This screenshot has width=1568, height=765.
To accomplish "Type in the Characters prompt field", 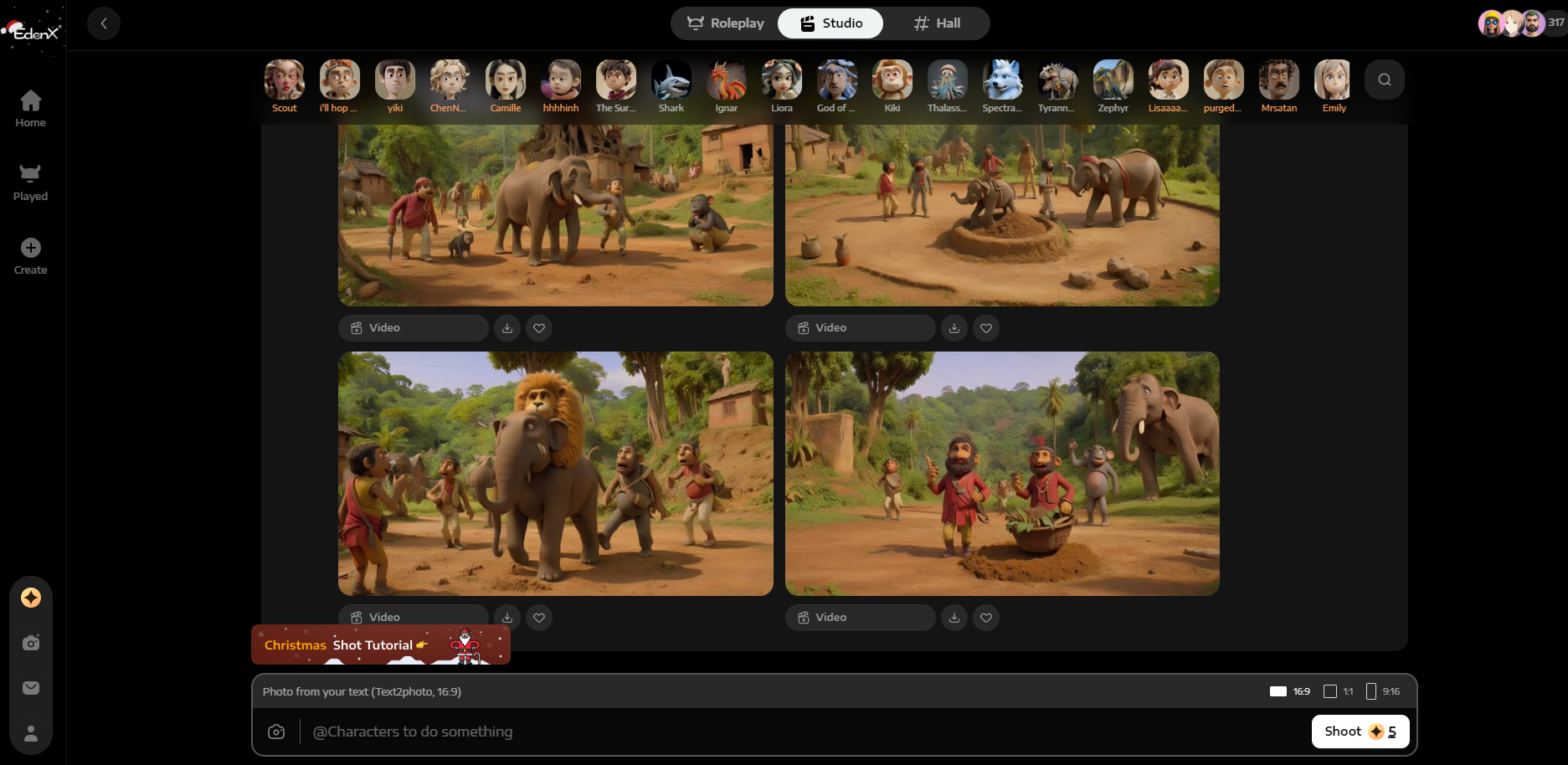I will point(753,732).
